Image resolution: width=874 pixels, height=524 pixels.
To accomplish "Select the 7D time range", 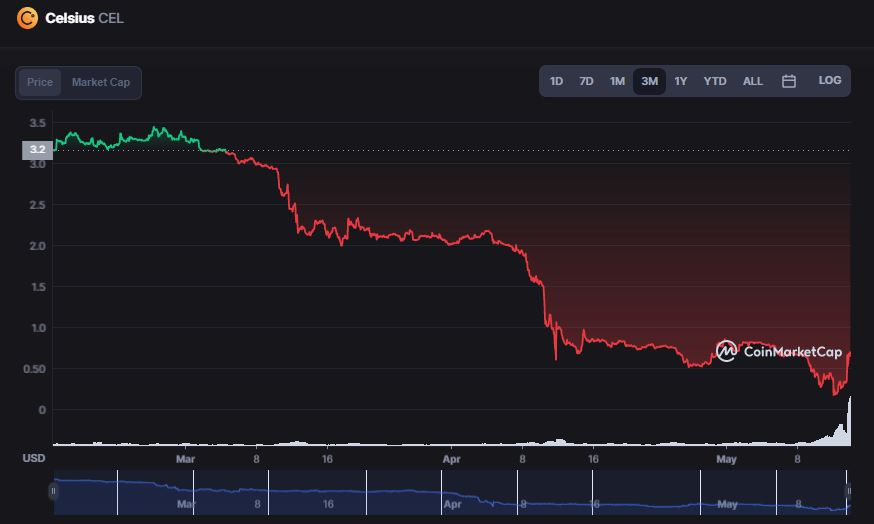I will (586, 81).
